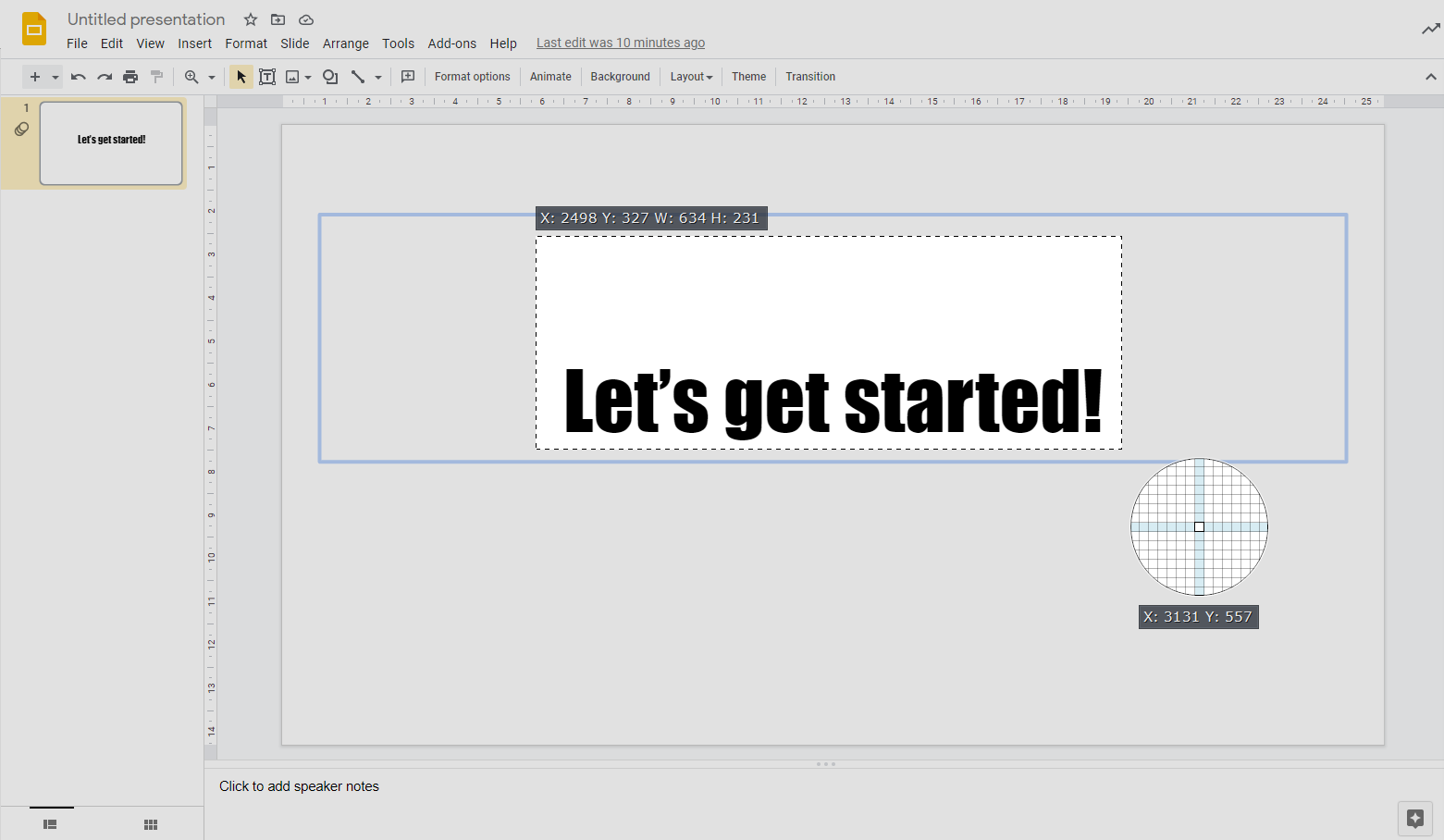Open the Arrange menu

coord(345,43)
